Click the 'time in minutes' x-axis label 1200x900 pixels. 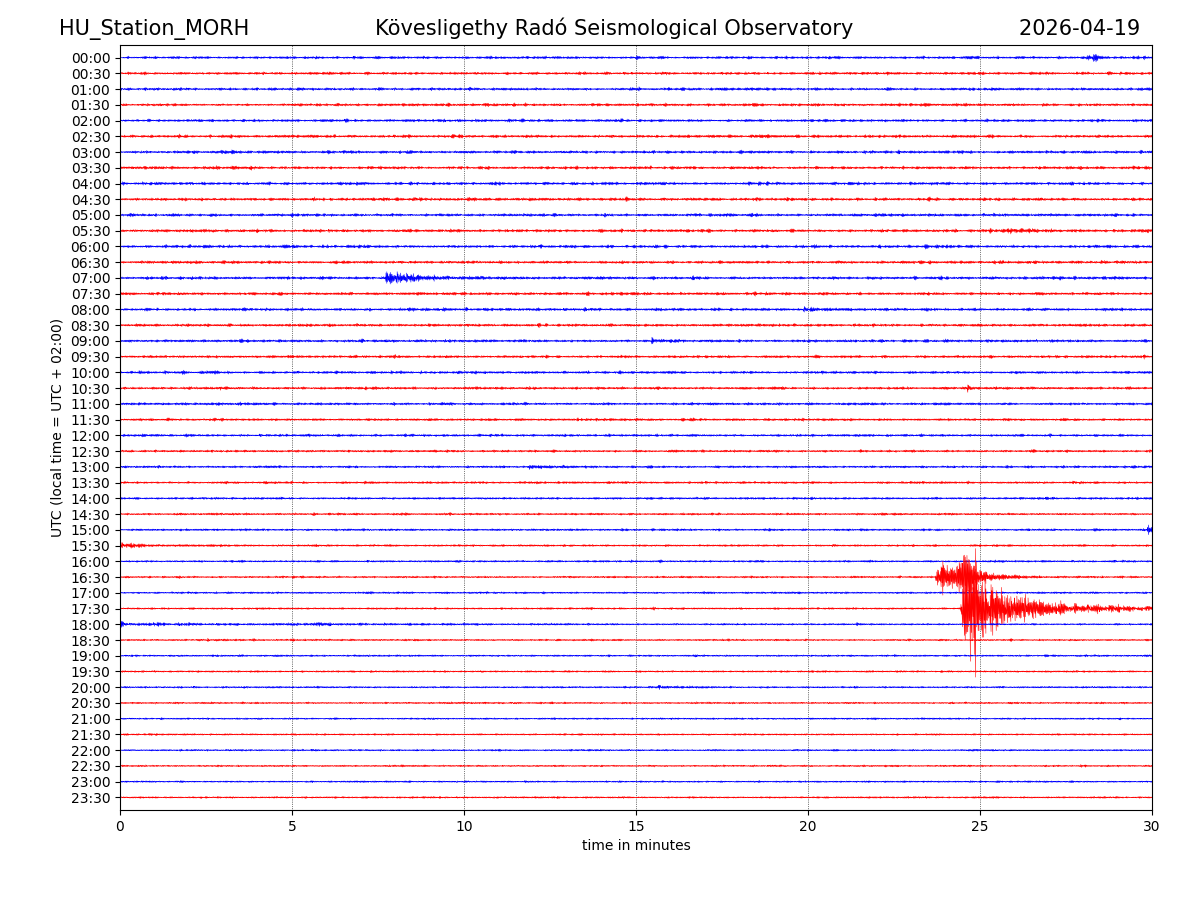(x=636, y=846)
